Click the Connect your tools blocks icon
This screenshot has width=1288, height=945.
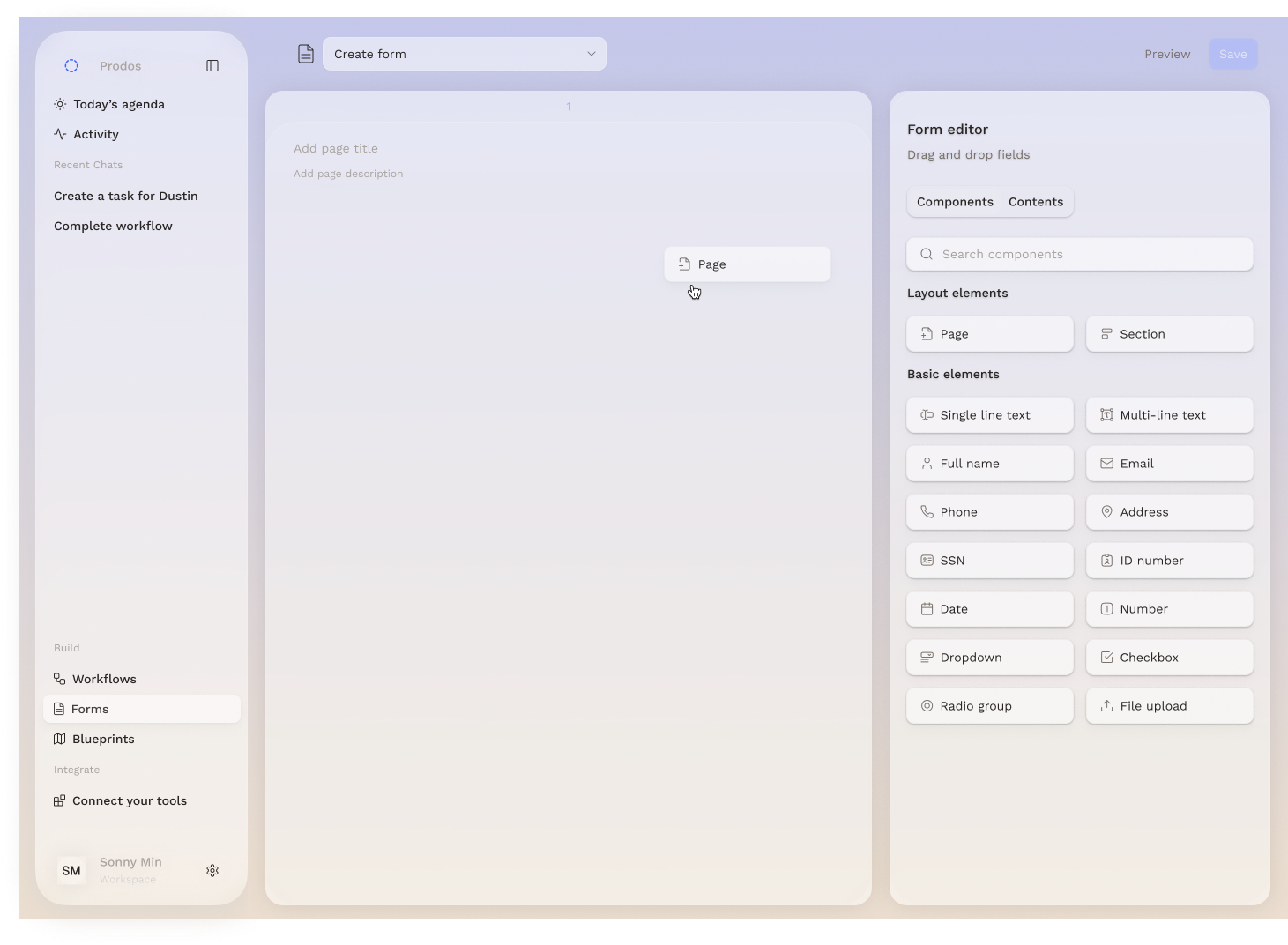click(60, 800)
